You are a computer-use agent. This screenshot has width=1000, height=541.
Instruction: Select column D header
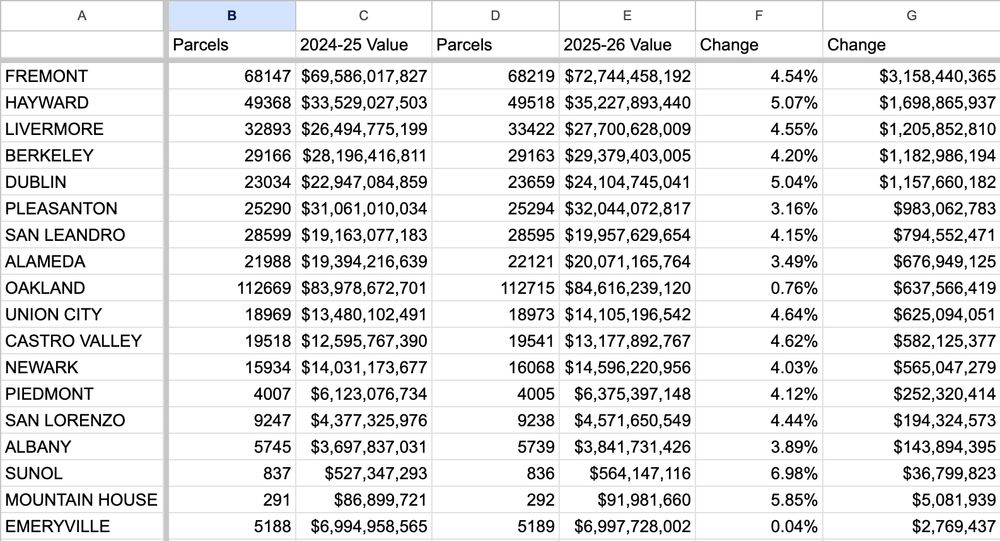pyautogui.click(x=496, y=15)
